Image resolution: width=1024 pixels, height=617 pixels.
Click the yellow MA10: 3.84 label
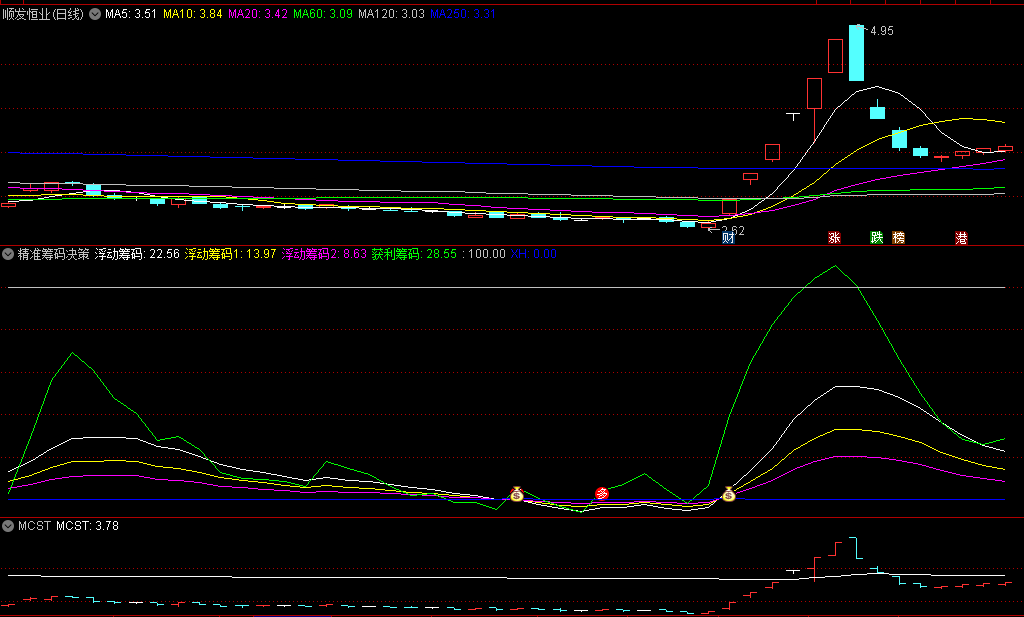193,14
